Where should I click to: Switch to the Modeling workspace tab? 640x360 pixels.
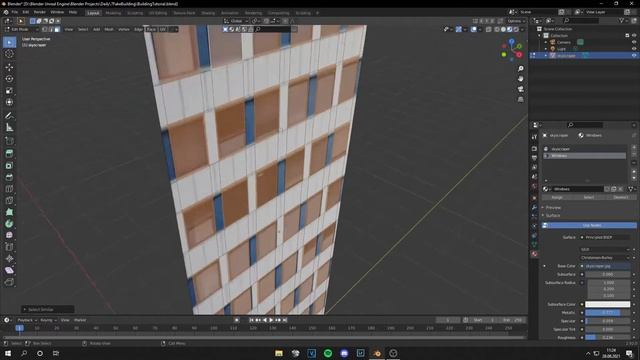coord(113,13)
